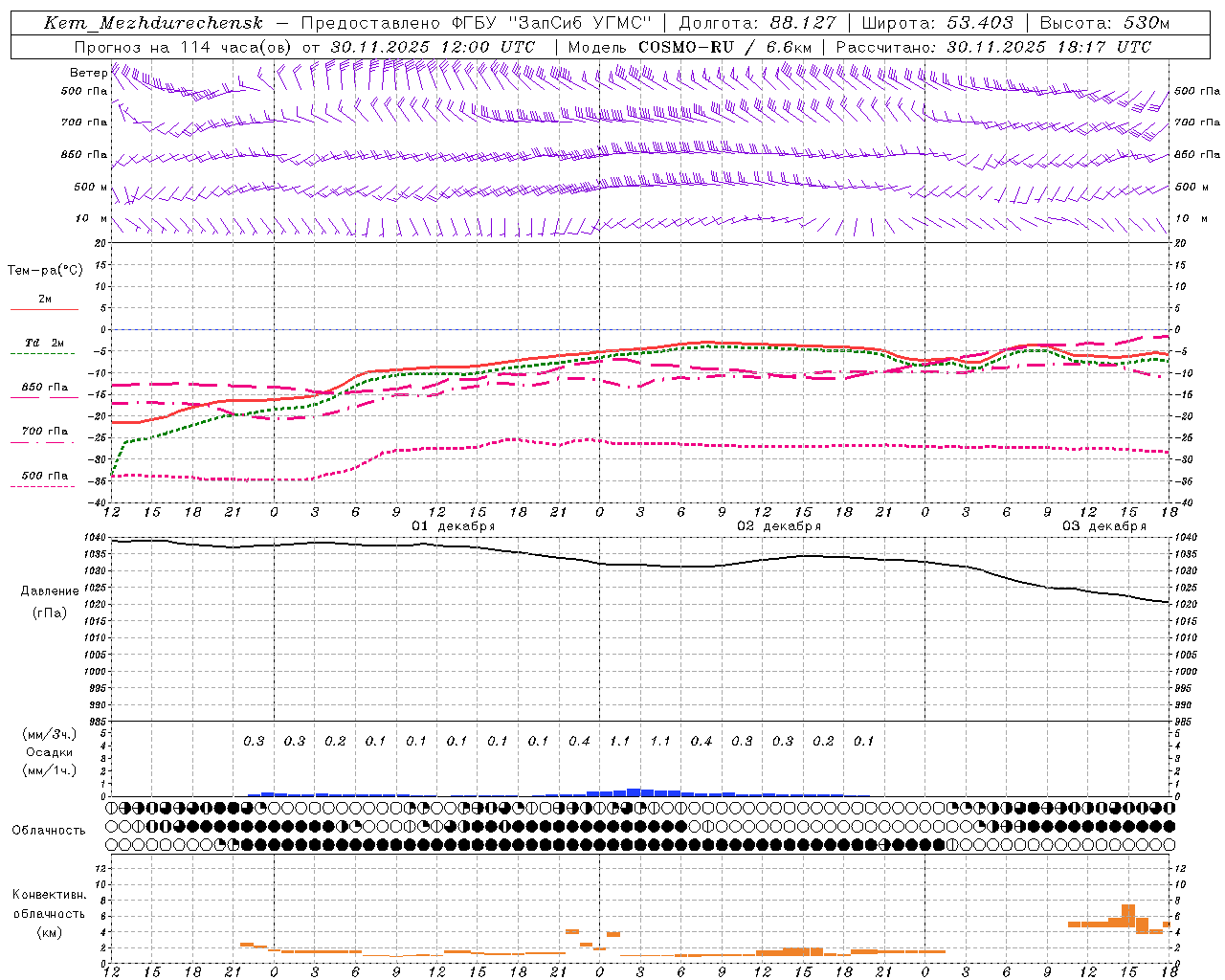
Task: Select the (гПа) pressure unit label
Action: click(x=50, y=613)
